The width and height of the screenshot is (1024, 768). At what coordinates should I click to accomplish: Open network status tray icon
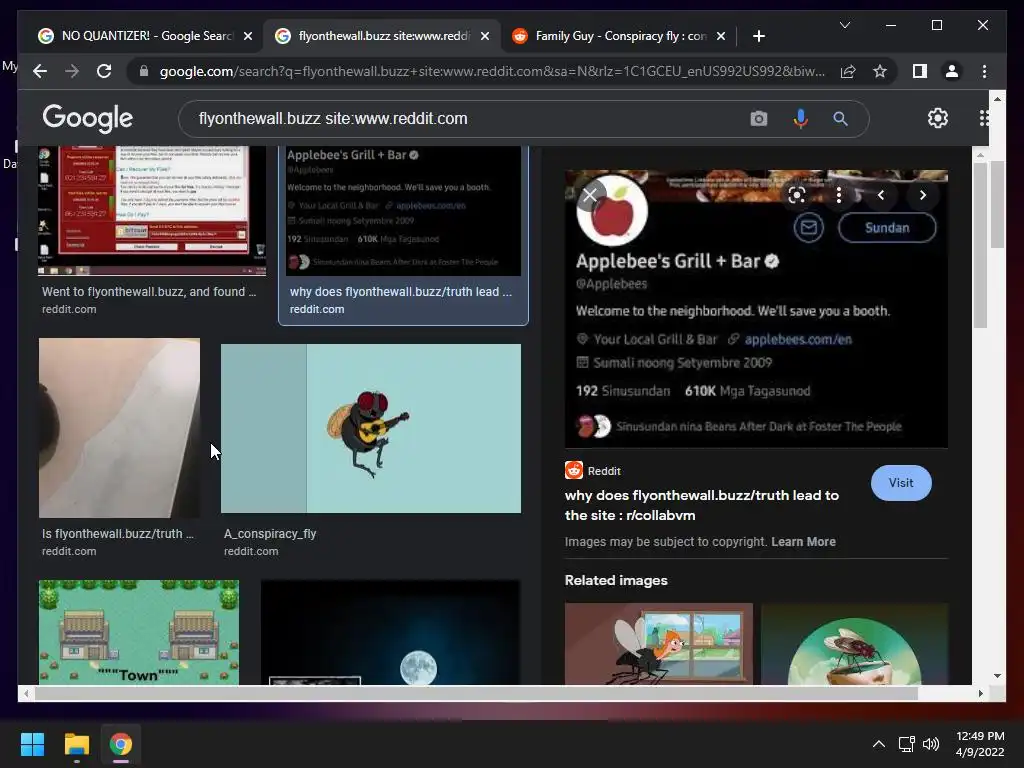coord(906,744)
